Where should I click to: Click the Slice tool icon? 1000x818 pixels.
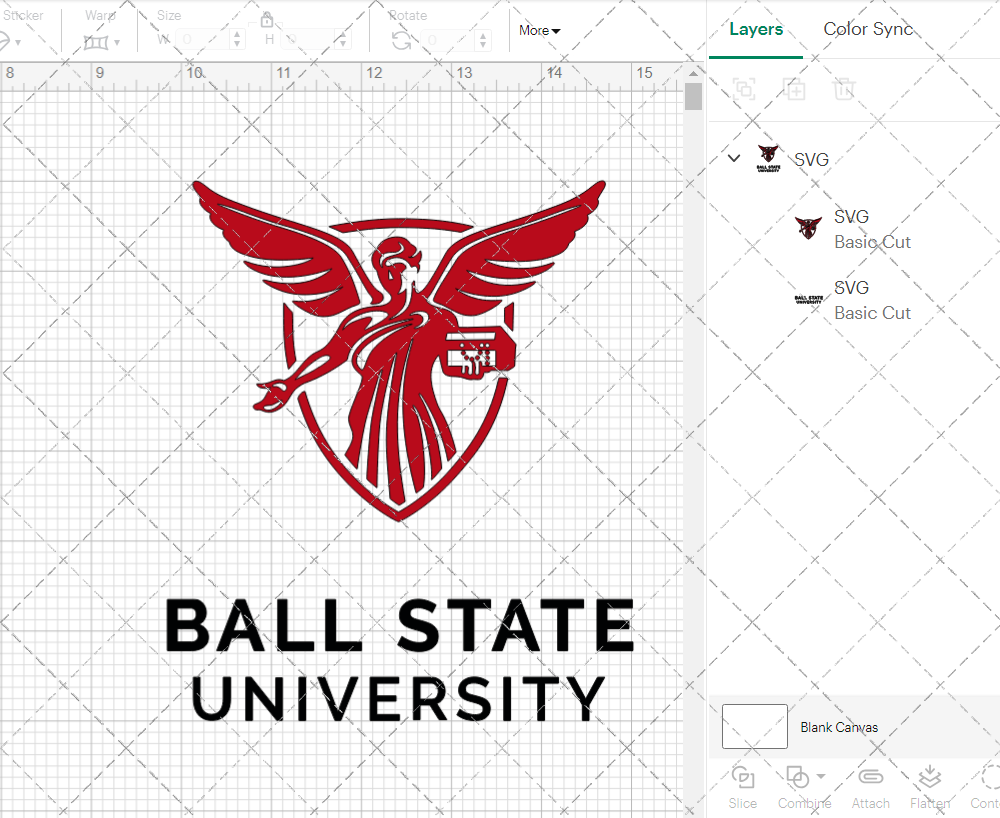(743, 777)
